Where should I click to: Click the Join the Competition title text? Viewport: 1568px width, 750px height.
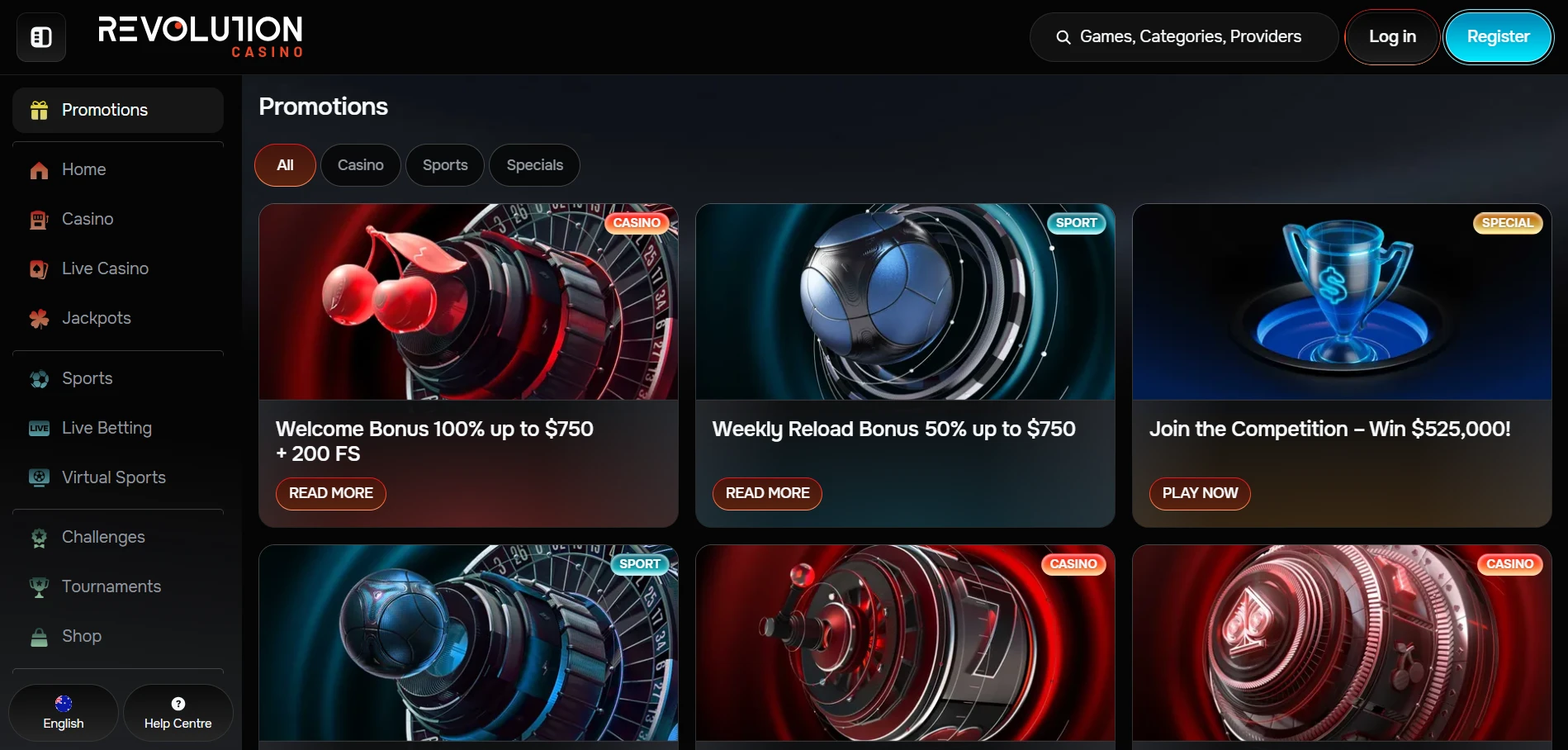click(1330, 429)
